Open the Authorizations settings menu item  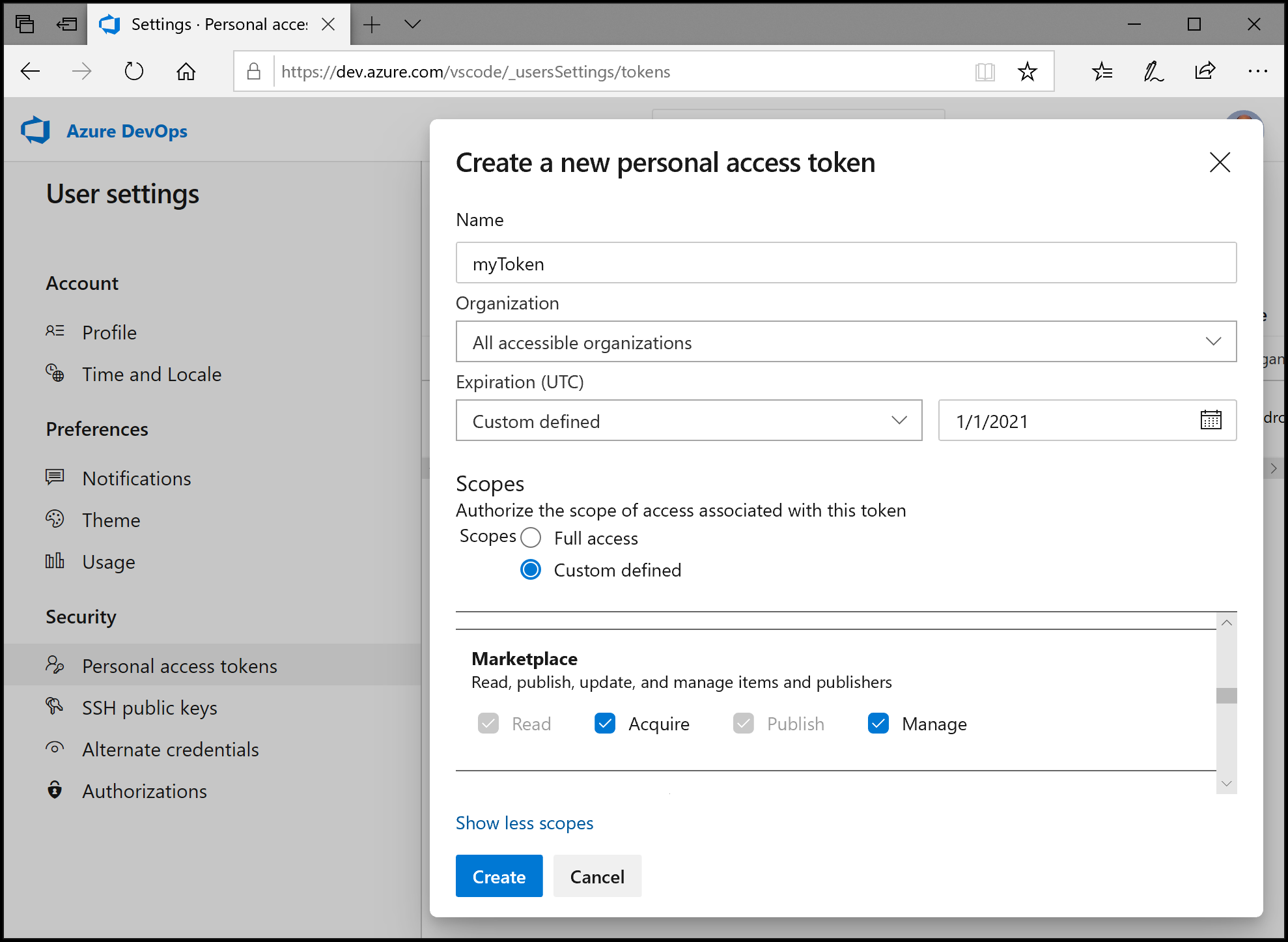[145, 790]
